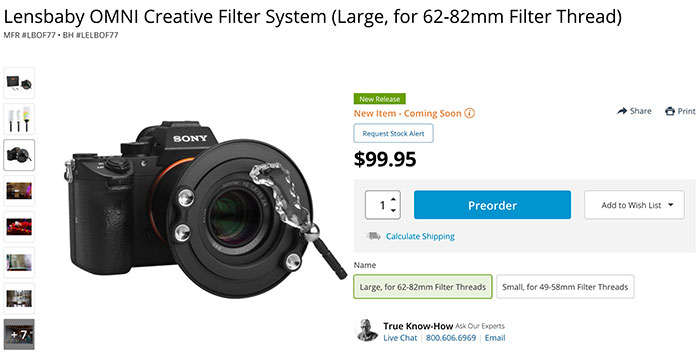The image size is (700, 361).
Task: Click the 800.606.6969 phone number link
Action: coord(451,338)
